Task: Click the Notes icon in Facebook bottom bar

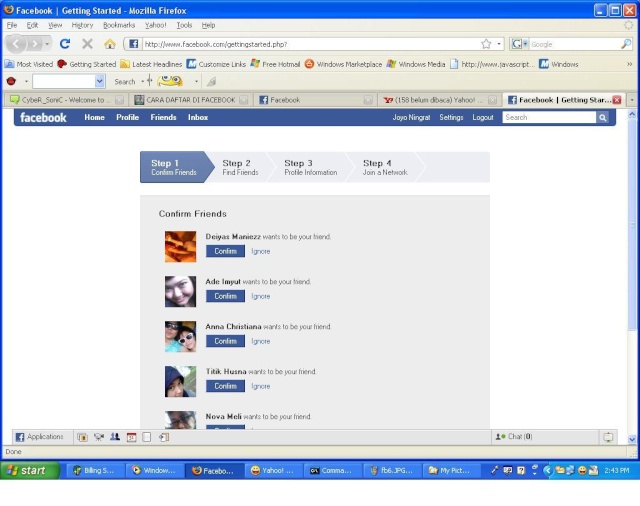Action: pos(147,437)
